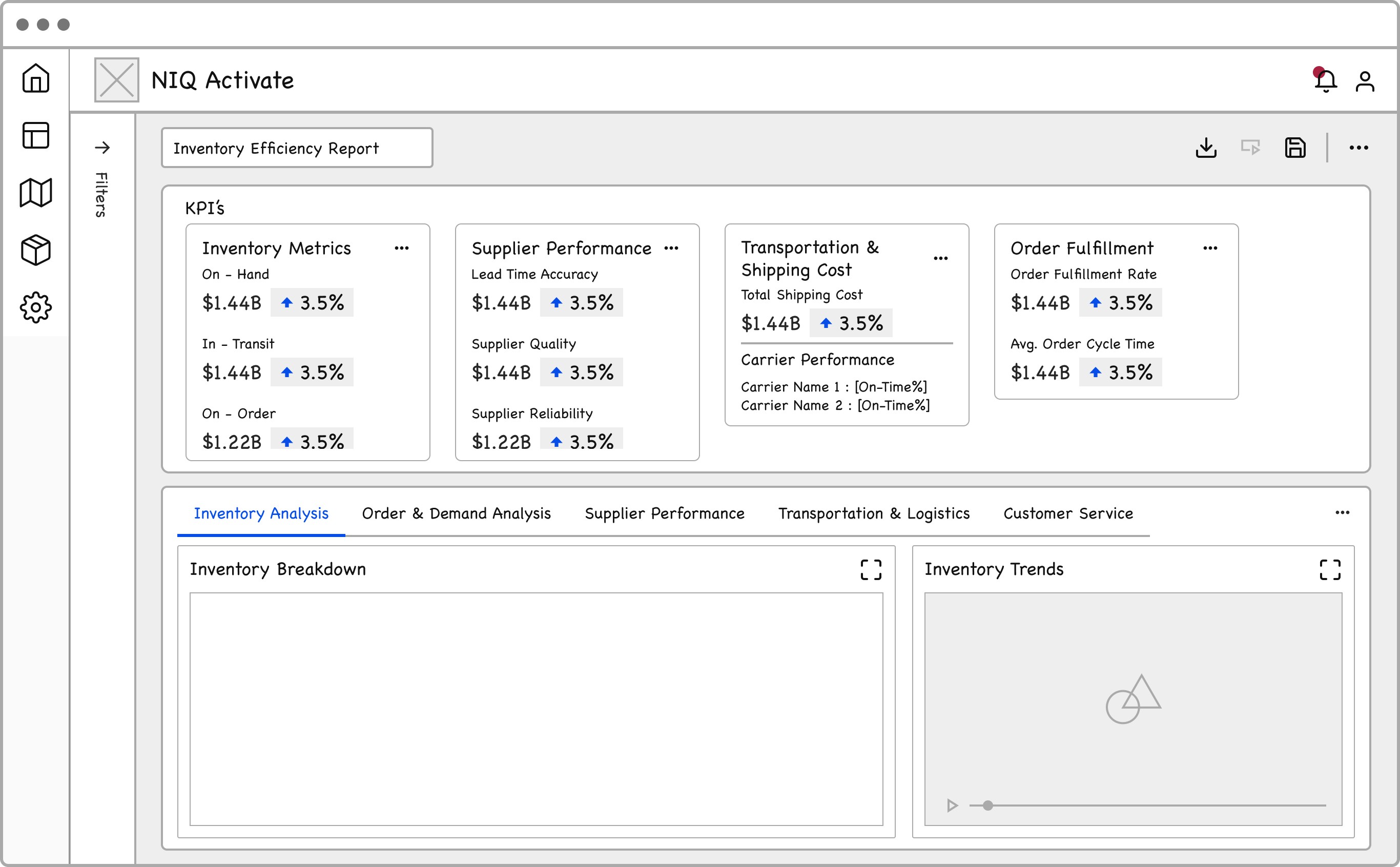The height and width of the screenshot is (867, 1400).
Task: Click the Home icon in sidebar
Action: click(x=35, y=78)
